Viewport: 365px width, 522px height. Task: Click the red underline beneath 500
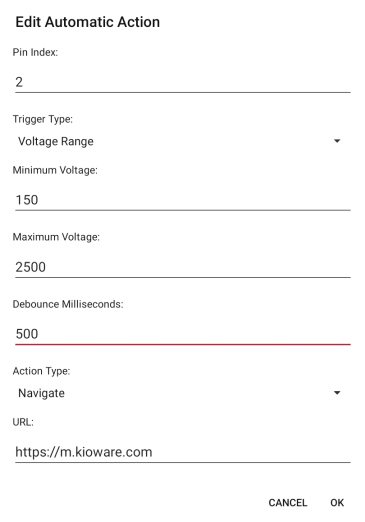pyautogui.click(x=183, y=344)
